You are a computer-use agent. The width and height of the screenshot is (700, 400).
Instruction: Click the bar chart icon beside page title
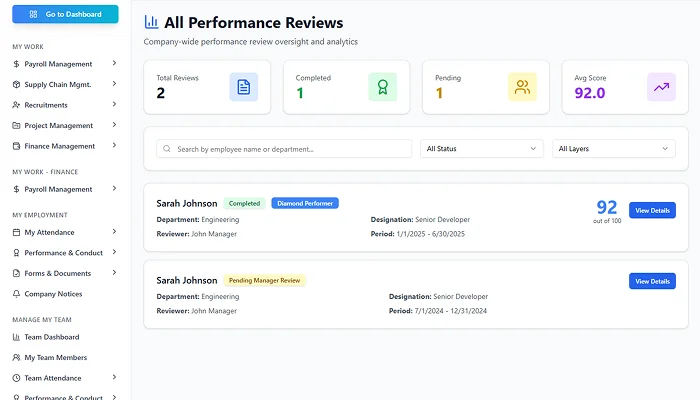[x=151, y=22]
